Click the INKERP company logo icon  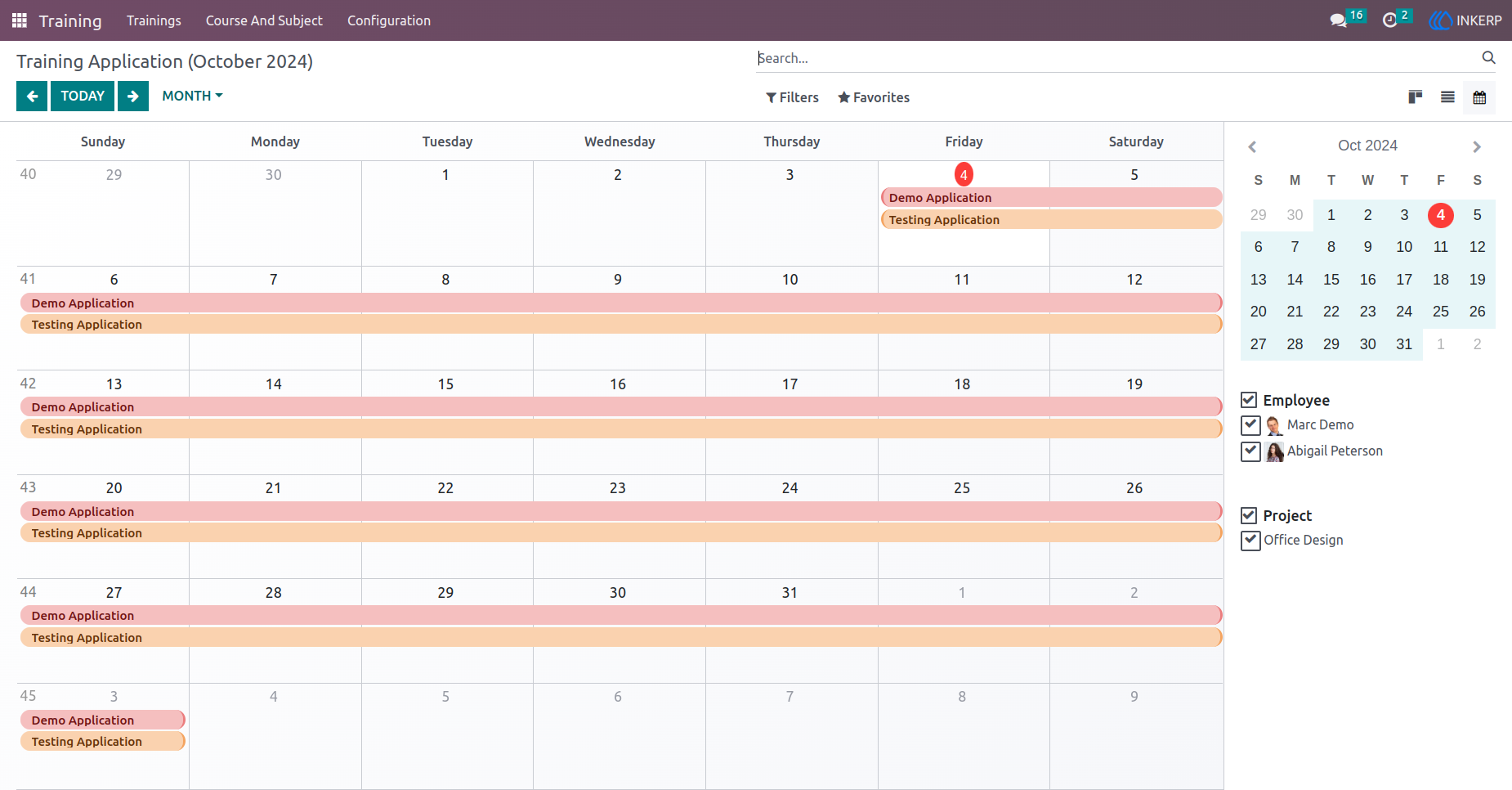1440,20
